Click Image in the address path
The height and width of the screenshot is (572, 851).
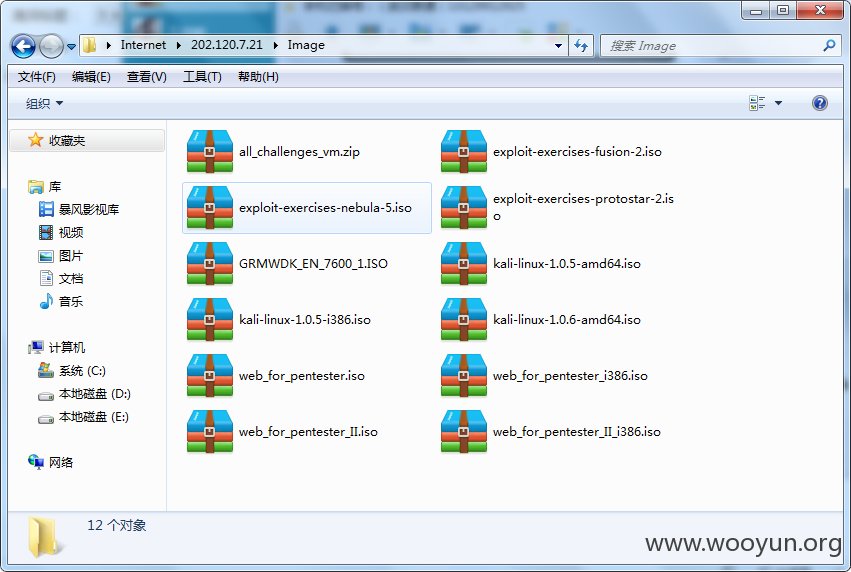306,46
